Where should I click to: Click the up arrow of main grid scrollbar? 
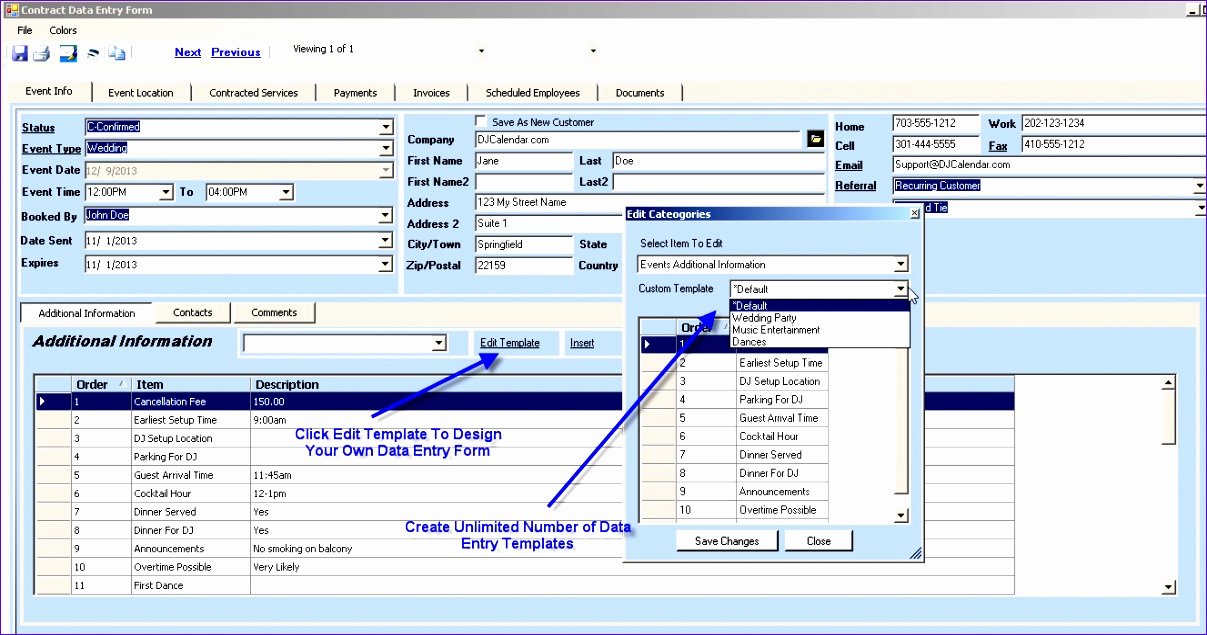tap(1168, 383)
